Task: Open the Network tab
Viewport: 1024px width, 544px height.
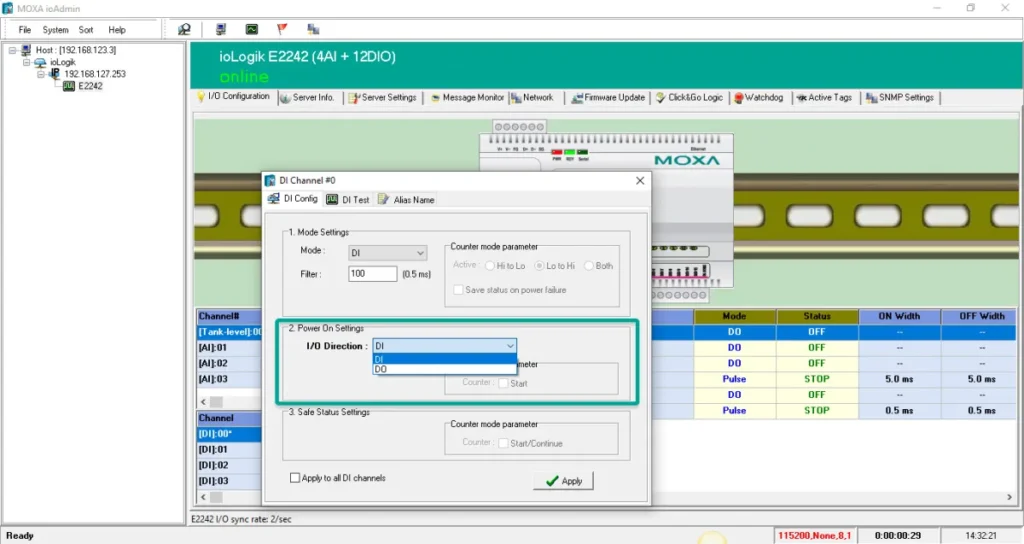Action: pyautogui.click(x=532, y=97)
